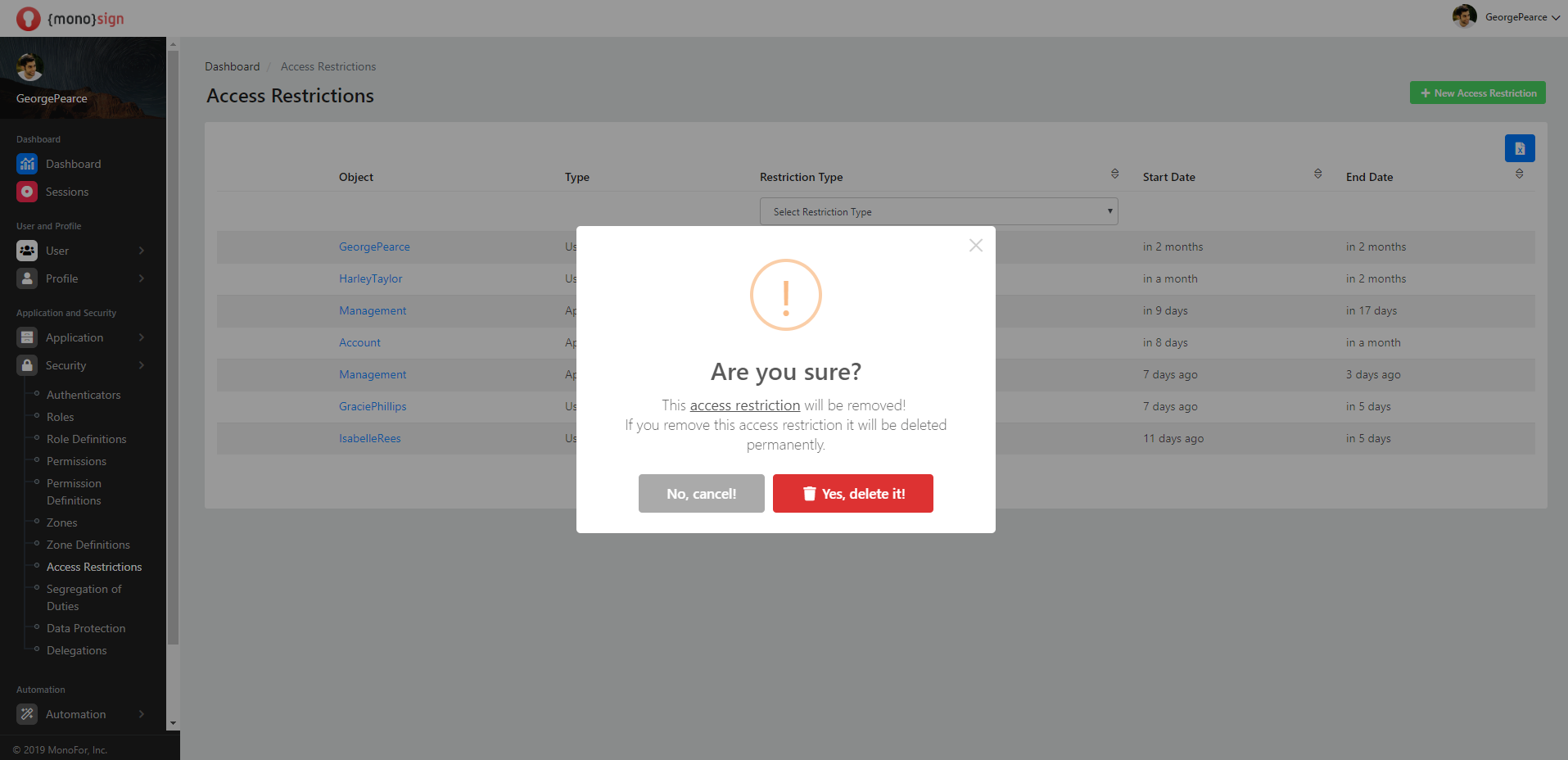This screenshot has height=760, width=1568.
Task: Click the Automation wand icon
Action: (27, 714)
